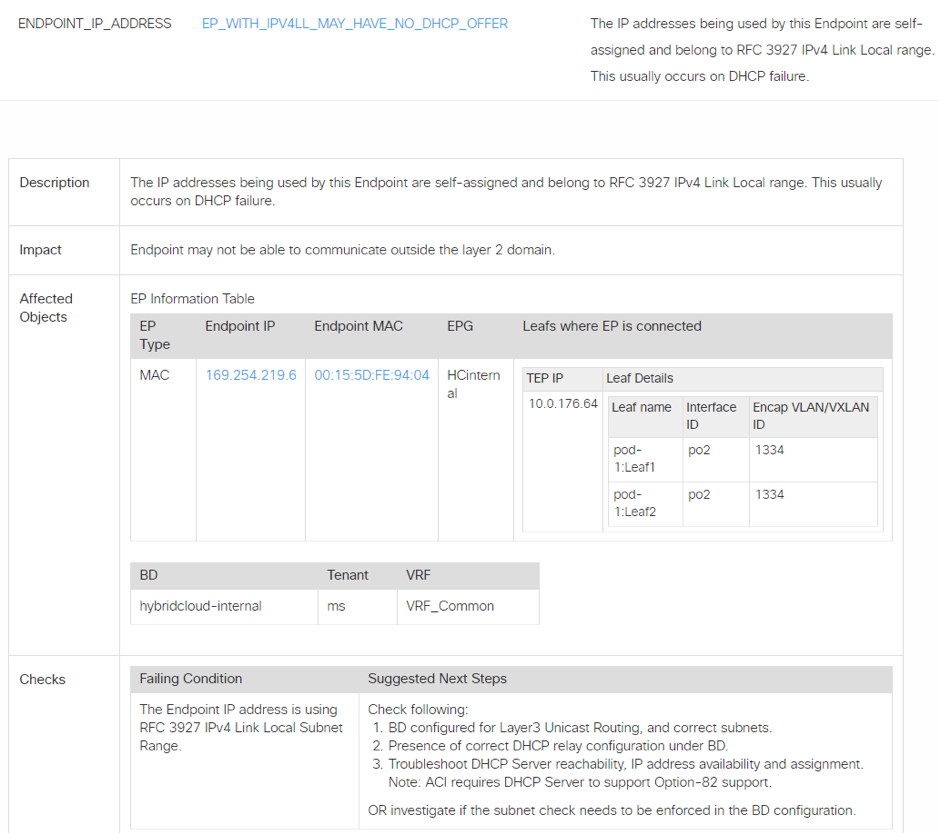This screenshot has width=939, height=833.
Task: Click the Suggested Next Steps column header
Action: coord(437,679)
